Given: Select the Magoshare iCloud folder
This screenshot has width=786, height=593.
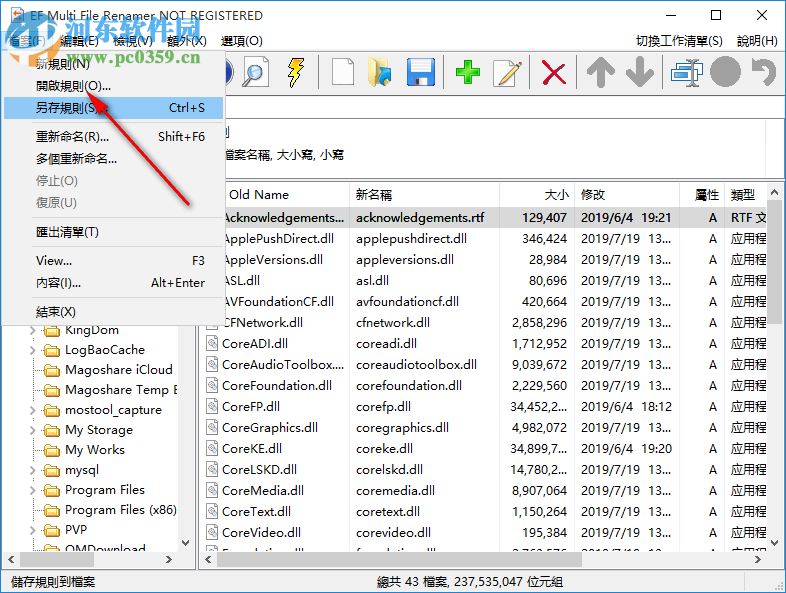Looking at the screenshot, I should (119, 370).
